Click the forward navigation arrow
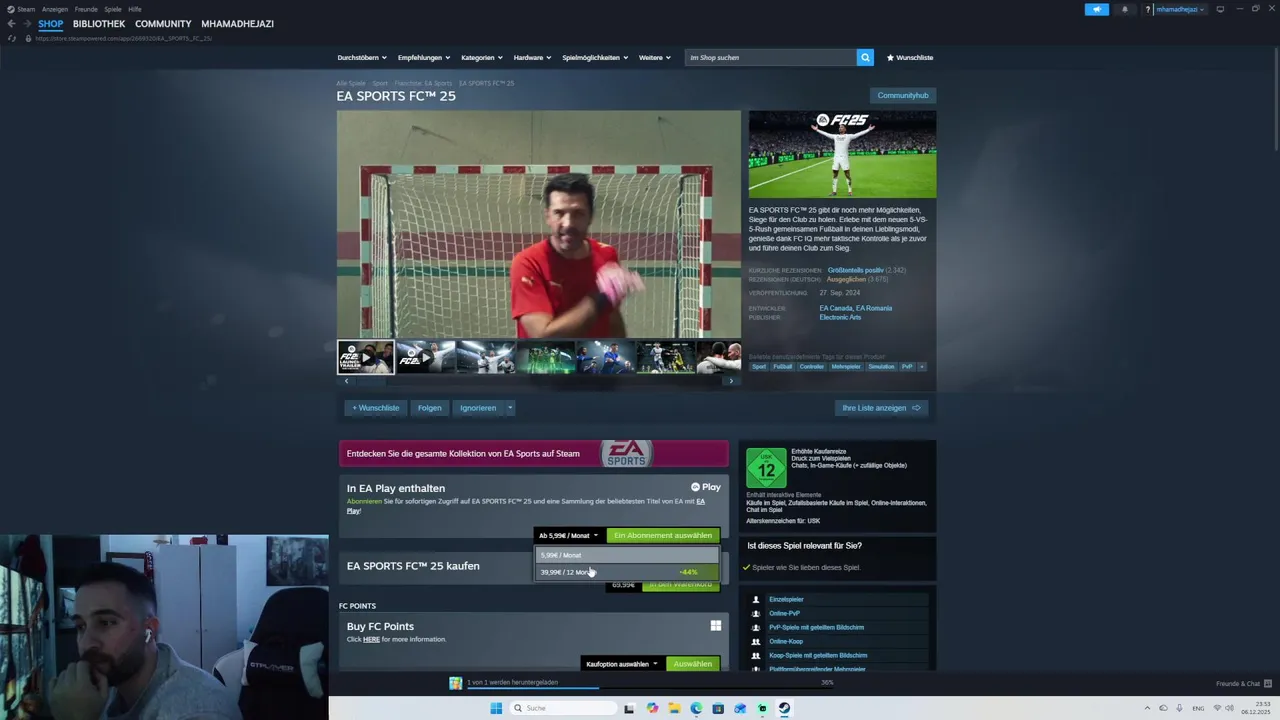 point(27,24)
